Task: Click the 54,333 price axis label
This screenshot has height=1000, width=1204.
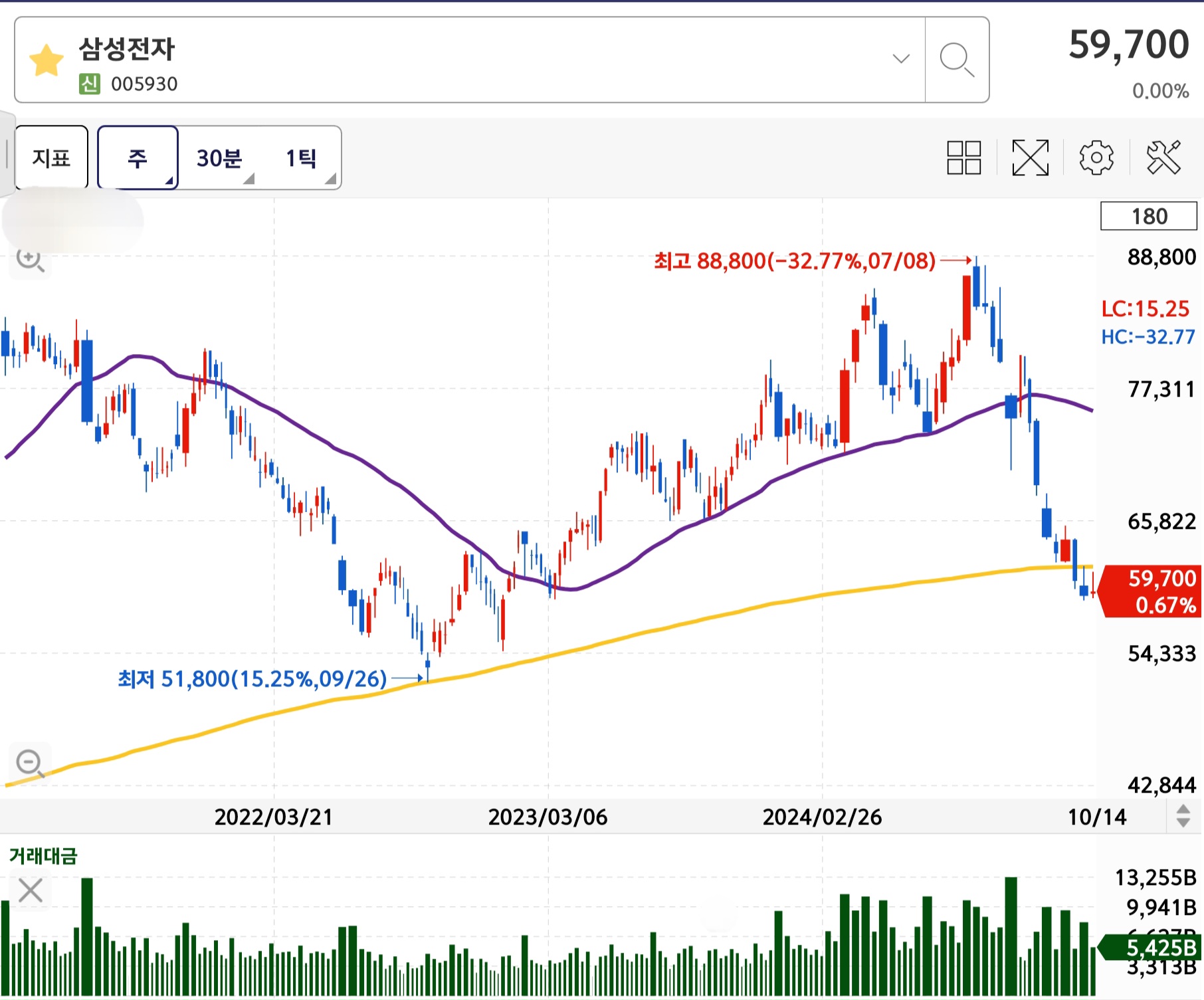Action: (x=1162, y=653)
